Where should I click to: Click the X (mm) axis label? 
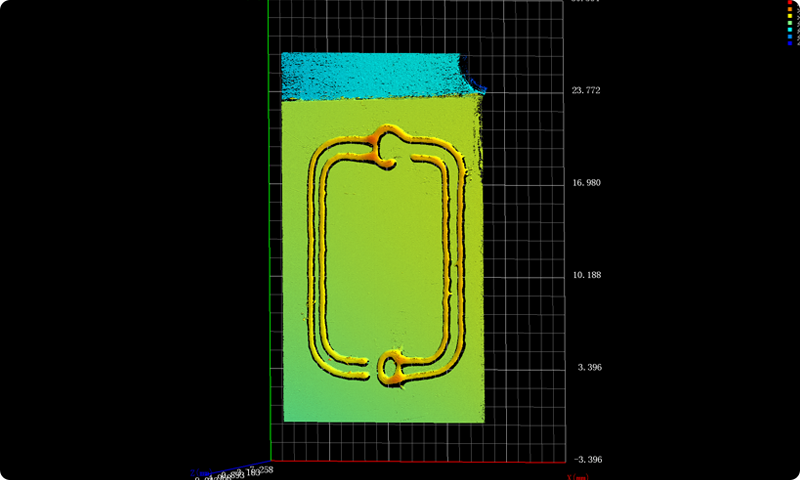tap(578, 476)
